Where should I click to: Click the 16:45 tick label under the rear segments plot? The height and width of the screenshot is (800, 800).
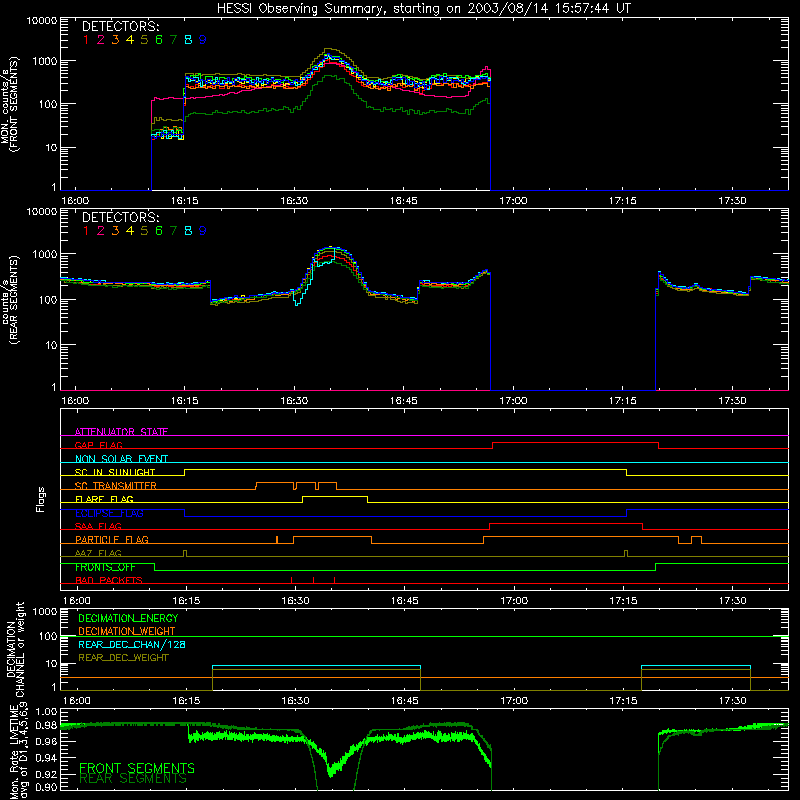[404, 401]
